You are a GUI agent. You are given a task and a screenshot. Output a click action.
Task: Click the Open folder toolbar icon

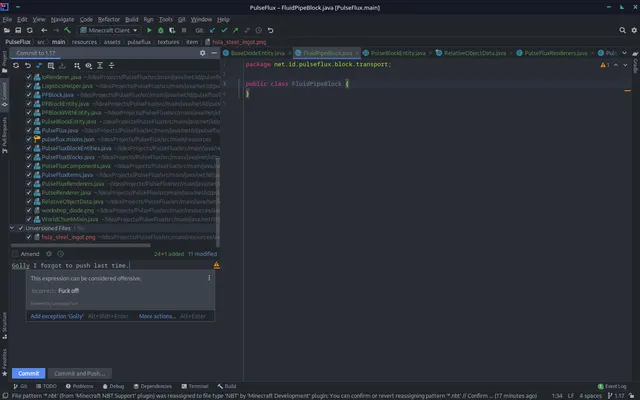(x=7, y=30)
